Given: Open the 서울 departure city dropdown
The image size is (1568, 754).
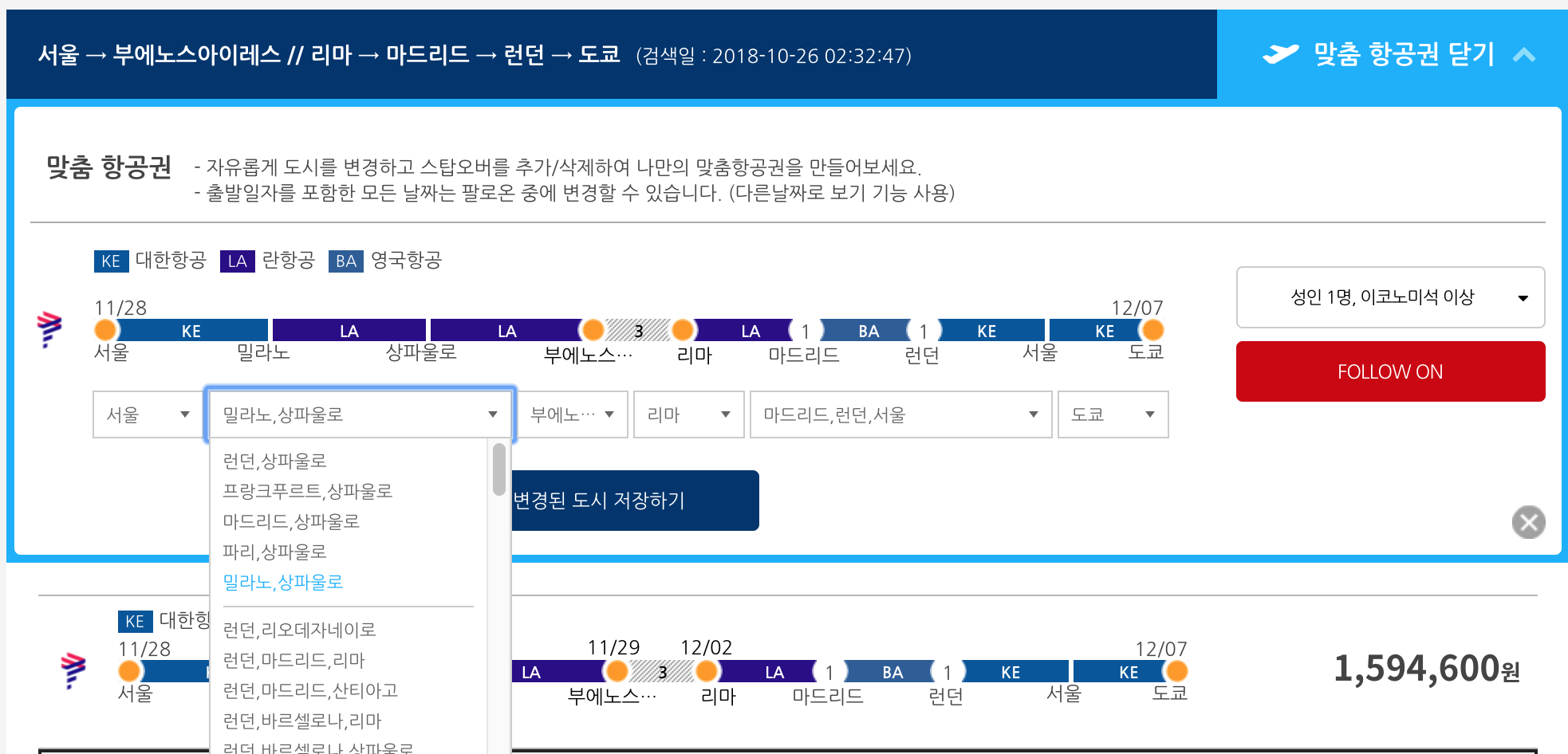Looking at the screenshot, I should pos(146,414).
